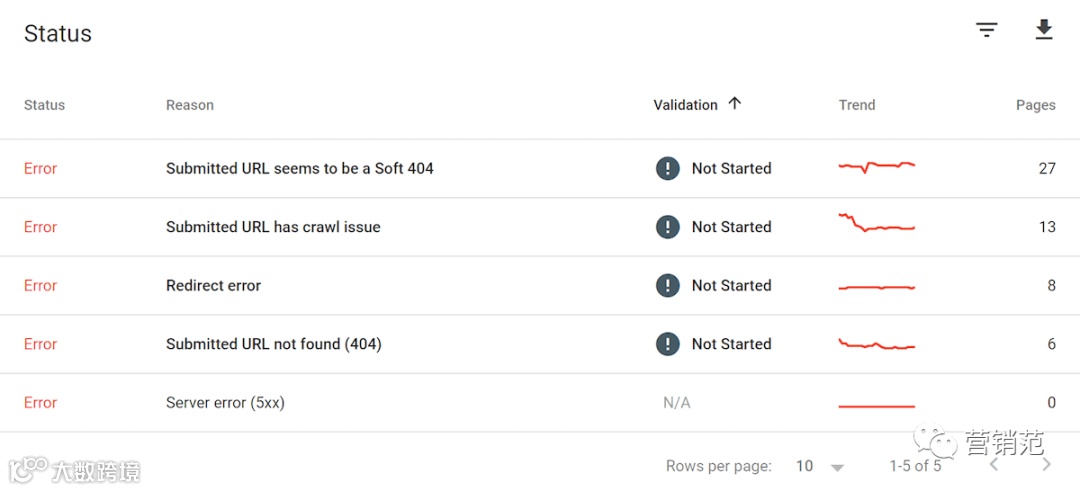Select the 'Redirect error' reason

pyautogui.click(x=213, y=285)
